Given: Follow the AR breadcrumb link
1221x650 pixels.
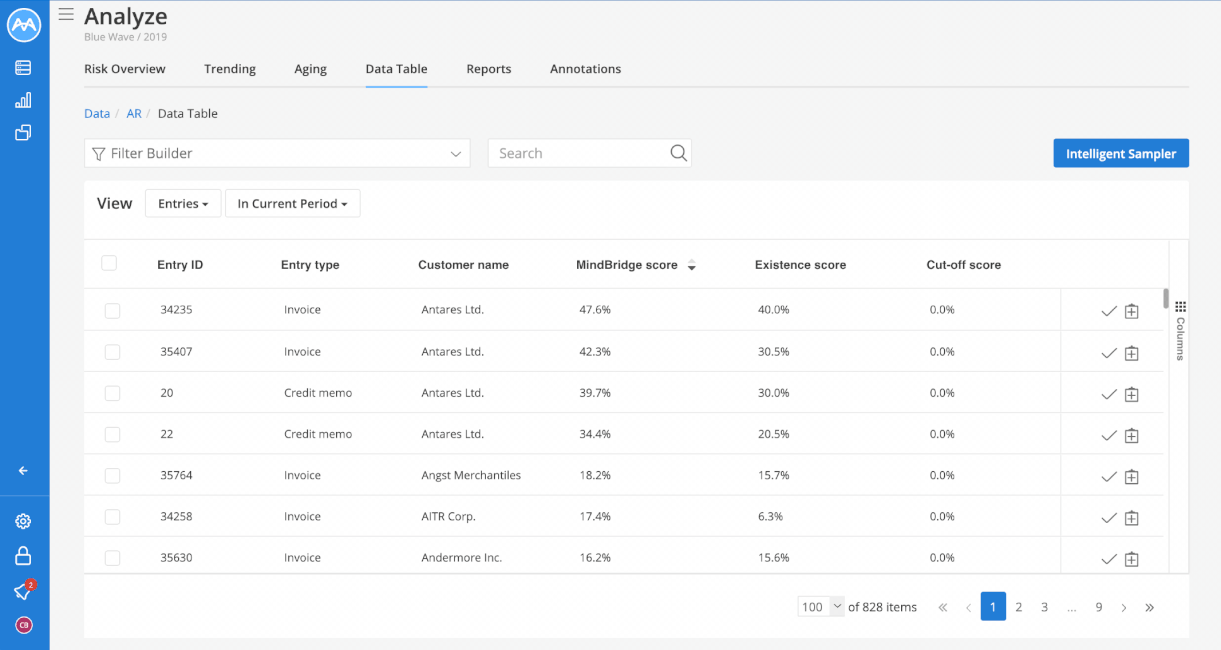Looking at the screenshot, I should click(x=134, y=113).
